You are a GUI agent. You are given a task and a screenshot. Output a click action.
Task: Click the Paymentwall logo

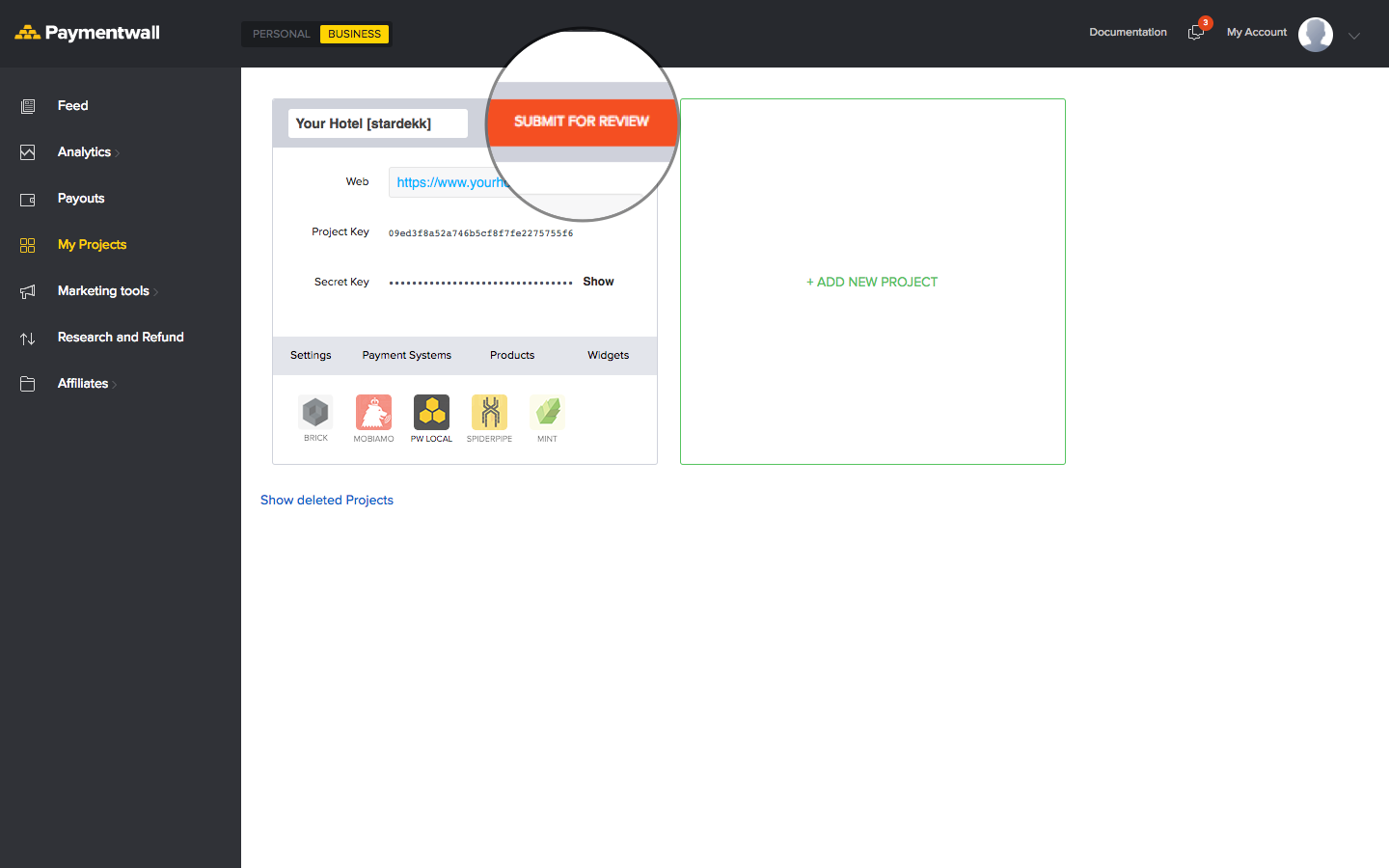[x=88, y=33]
